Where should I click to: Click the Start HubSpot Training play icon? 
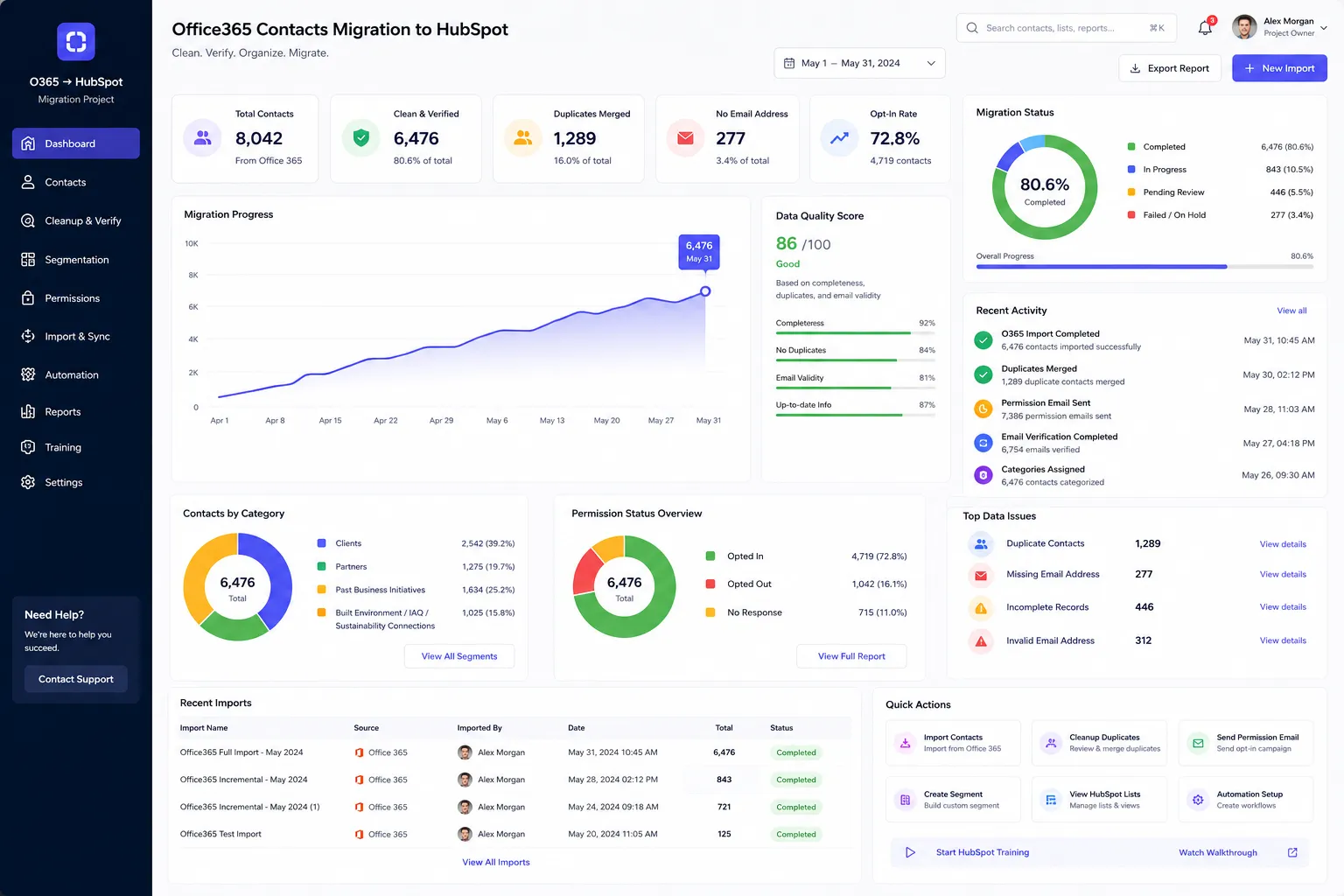[910, 852]
